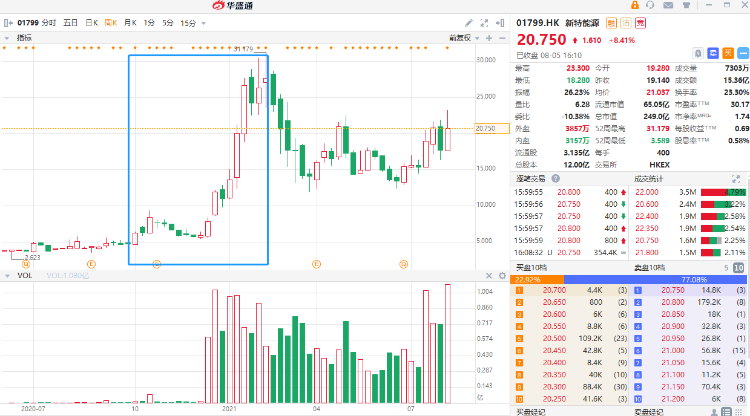This screenshot has width=750, height=416.
Task: Click the 22.000 price row in 成交统计
Action: (x=689, y=192)
